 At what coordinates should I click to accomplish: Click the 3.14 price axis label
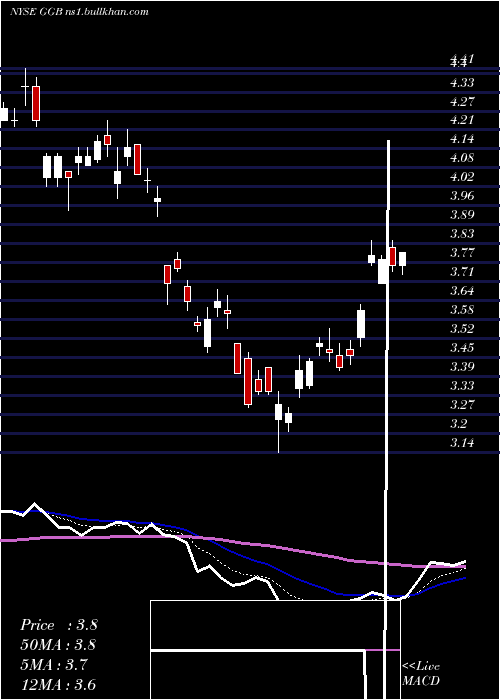(x=462, y=442)
